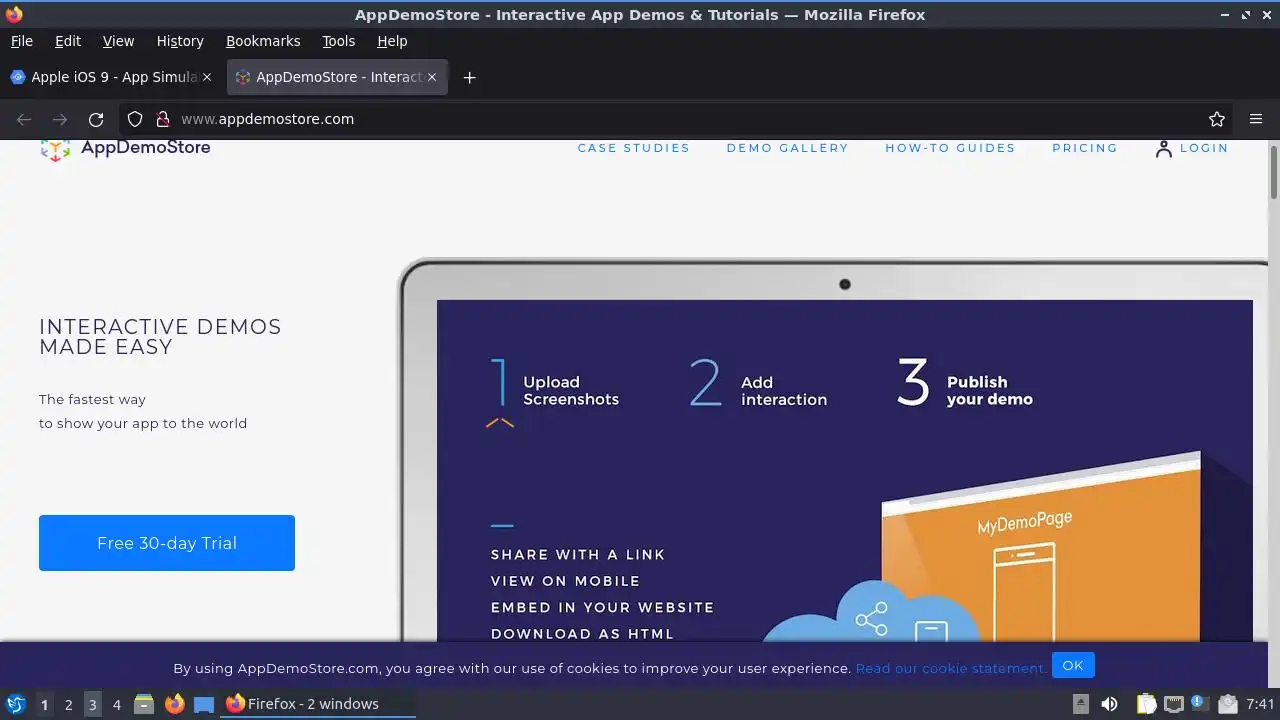Open the Firefox hamburger application menu
Image resolution: width=1280 pixels, height=720 pixels.
1256,119
